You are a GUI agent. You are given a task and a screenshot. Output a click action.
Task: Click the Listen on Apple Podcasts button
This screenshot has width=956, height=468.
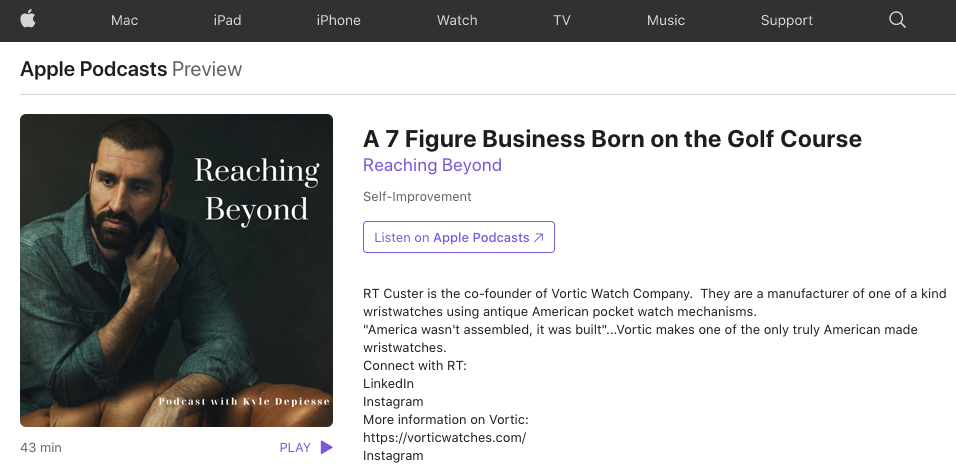(459, 237)
